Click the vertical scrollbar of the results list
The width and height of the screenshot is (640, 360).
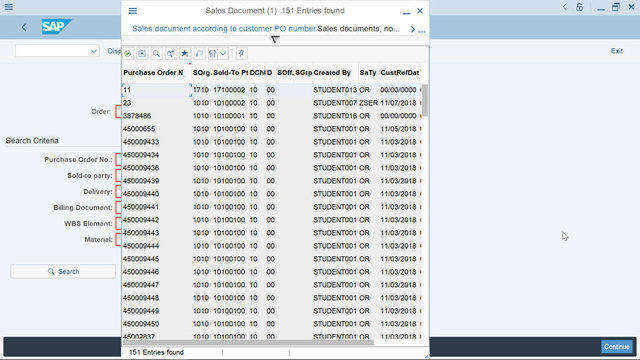click(425, 211)
